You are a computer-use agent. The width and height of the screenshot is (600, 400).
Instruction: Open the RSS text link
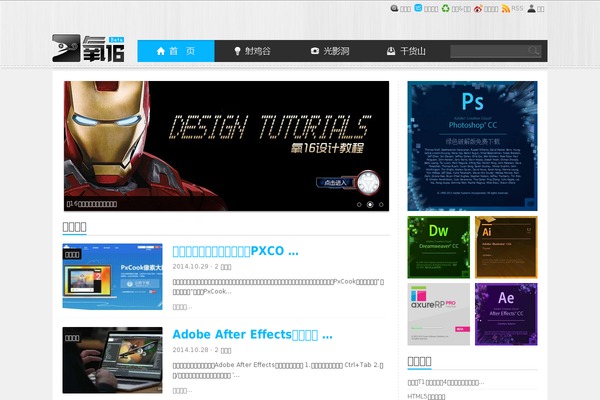(517, 8)
